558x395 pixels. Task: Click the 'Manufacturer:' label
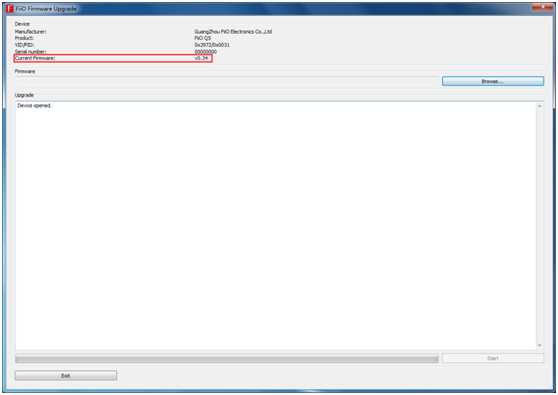[30, 32]
